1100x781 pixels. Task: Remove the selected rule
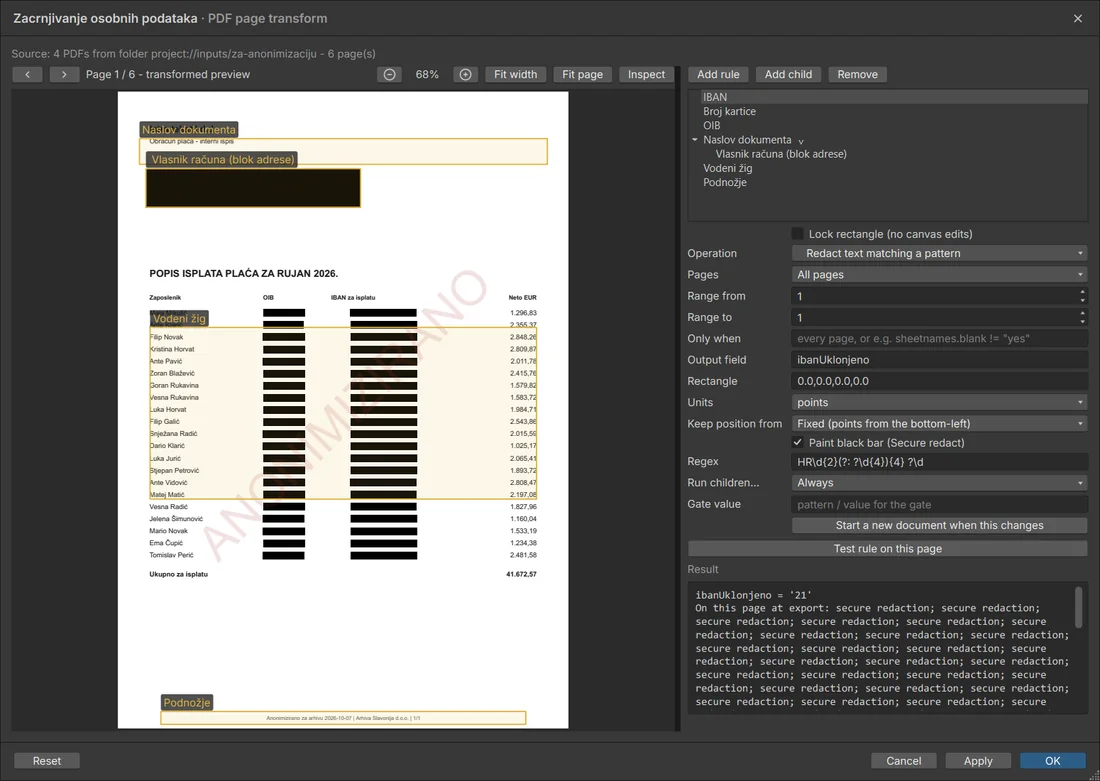tap(857, 74)
